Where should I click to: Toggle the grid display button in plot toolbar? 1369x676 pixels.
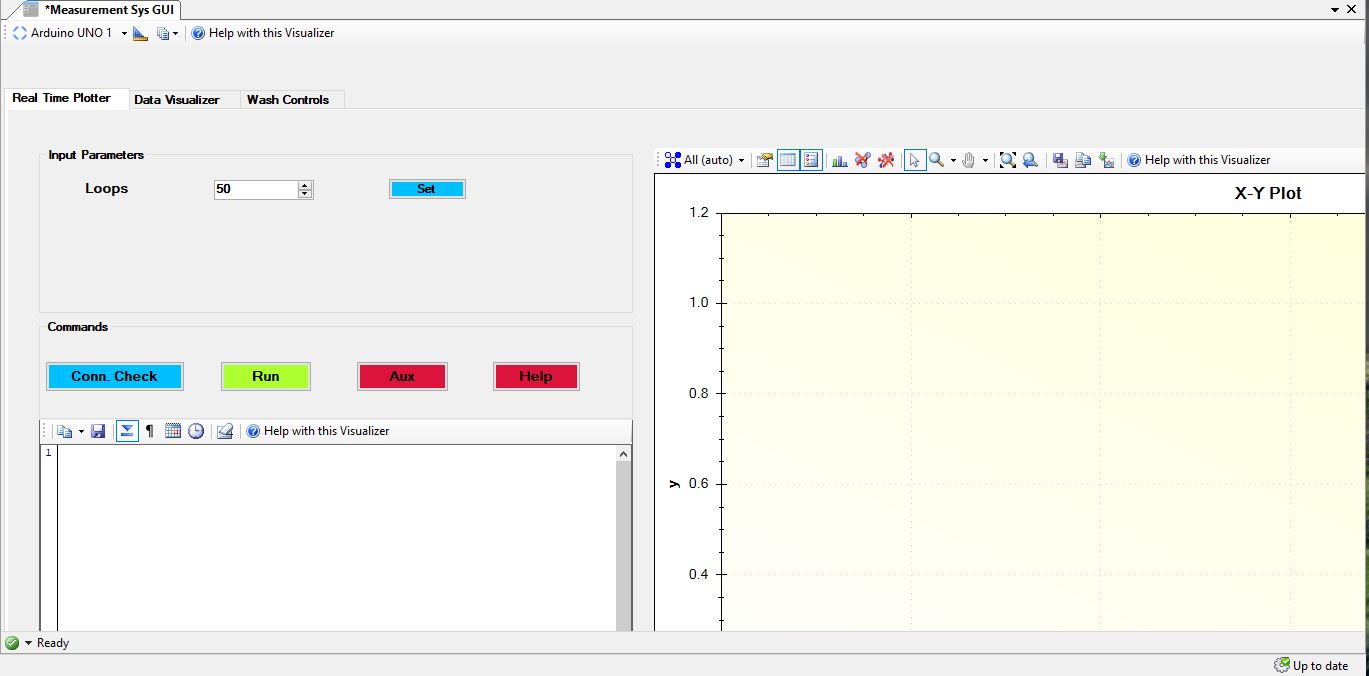click(788, 160)
